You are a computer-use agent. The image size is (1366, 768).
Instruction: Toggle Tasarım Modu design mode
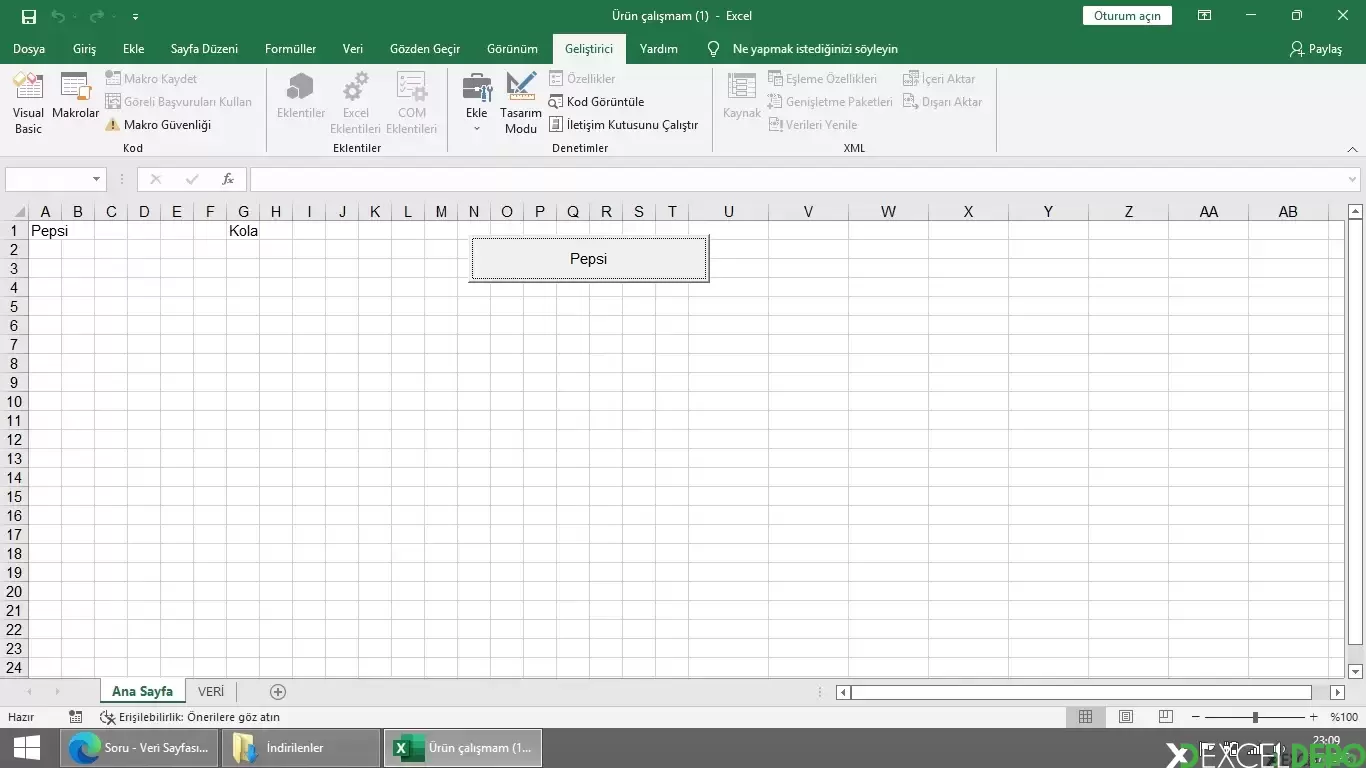tap(521, 103)
